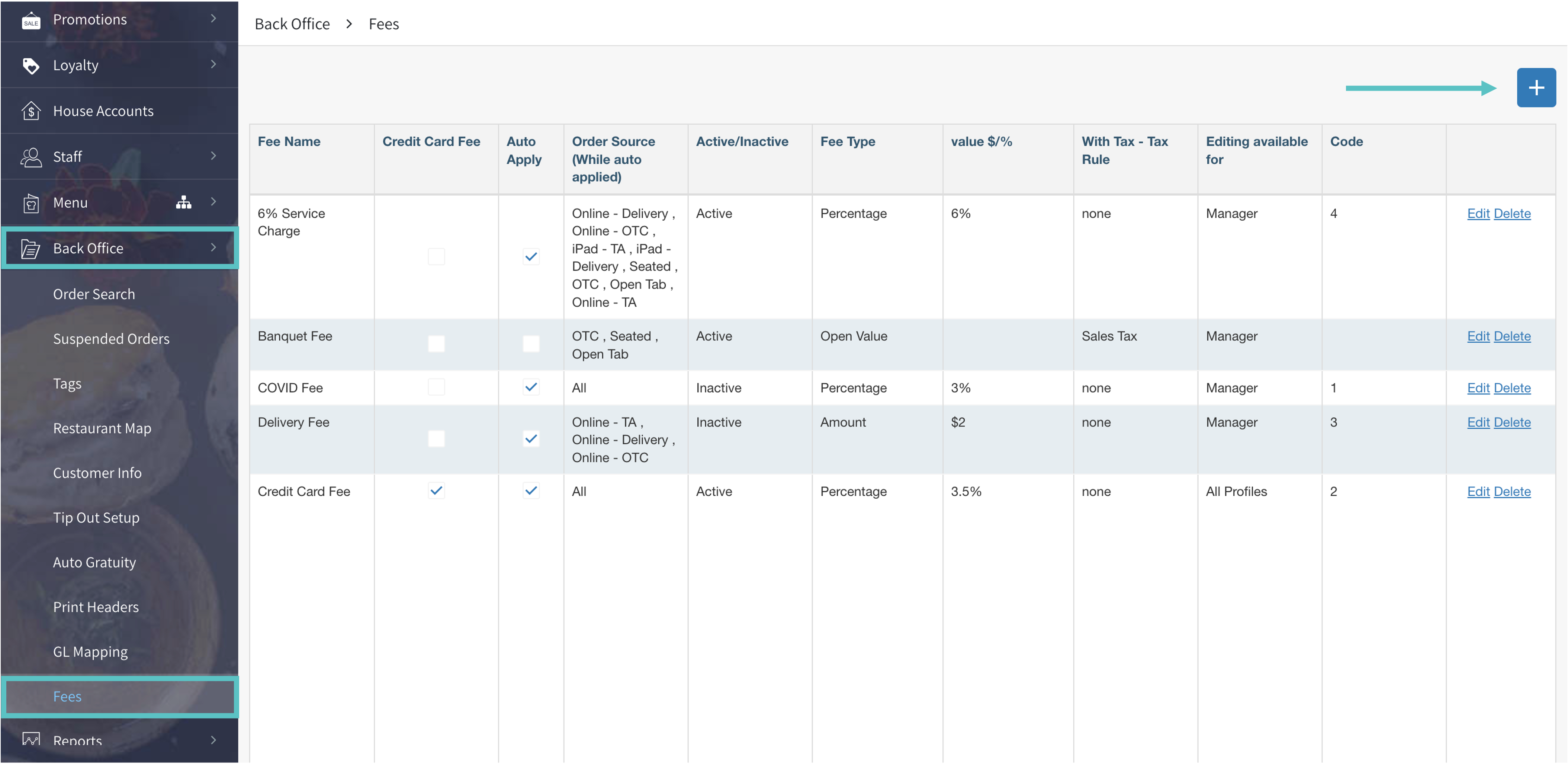Uncheck Auto Apply for 6% Service Charge
Screen dimensions: 1568x764
point(531,257)
